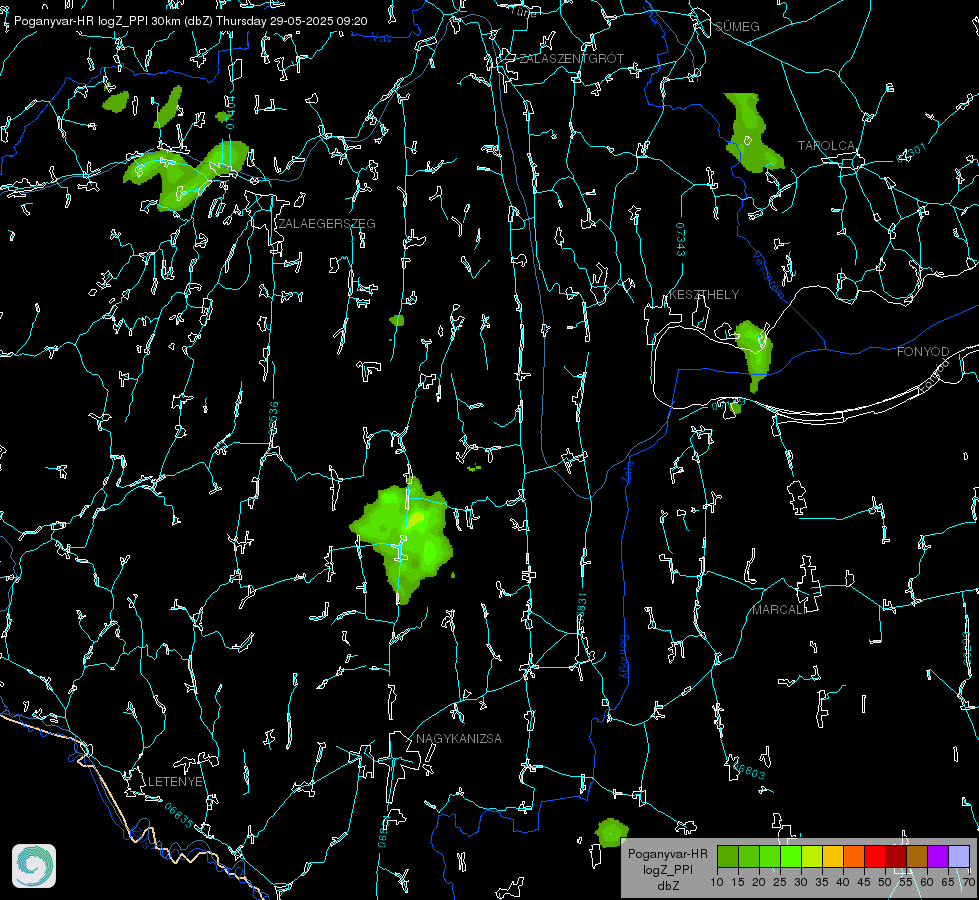This screenshot has width=979, height=900.
Task: Click the FONYÓD city label
Action: (923, 352)
